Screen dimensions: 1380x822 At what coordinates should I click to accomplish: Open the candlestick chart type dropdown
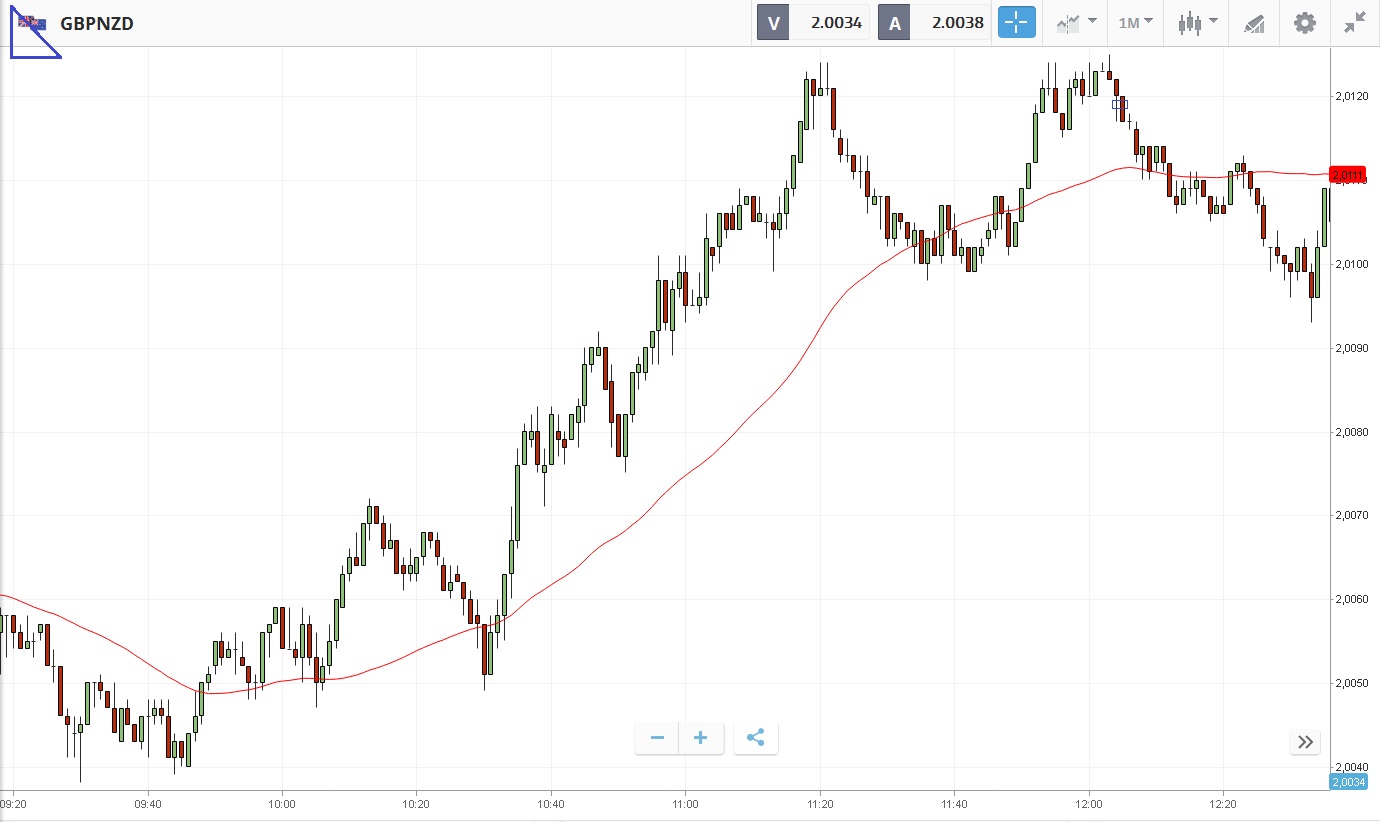click(x=1198, y=22)
